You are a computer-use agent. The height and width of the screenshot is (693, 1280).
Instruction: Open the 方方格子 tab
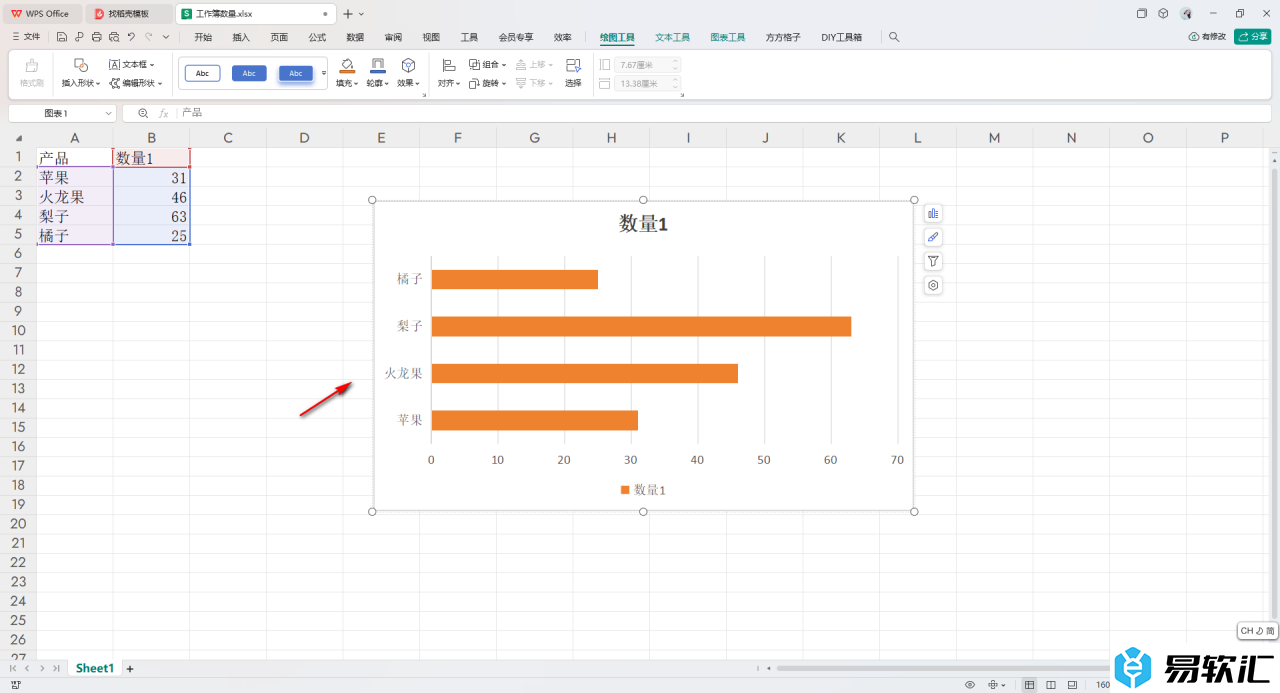click(x=783, y=37)
